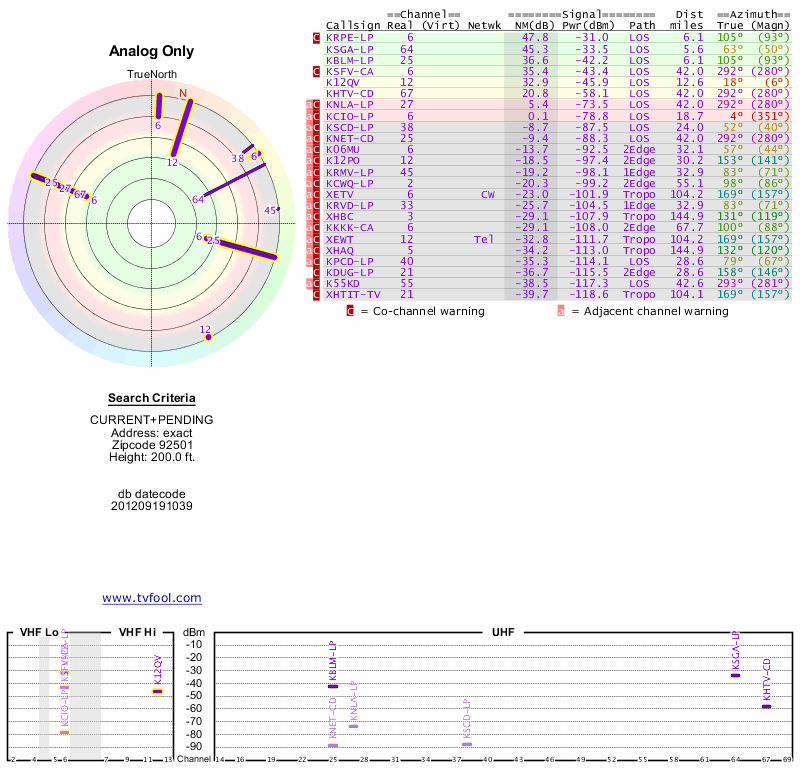This screenshot has width=800, height=768.
Task: Click the red C icon in the legend
Action: [x=350, y=311]
